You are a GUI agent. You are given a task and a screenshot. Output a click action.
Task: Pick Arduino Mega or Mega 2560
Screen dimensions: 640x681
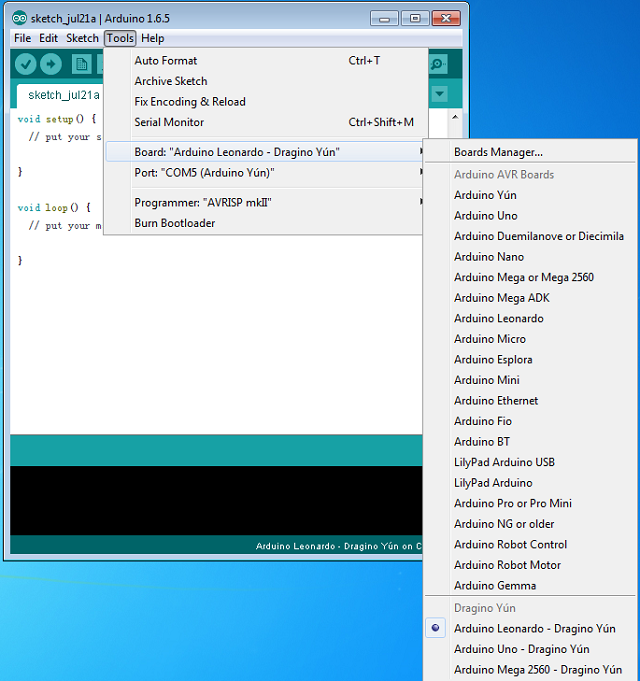coord(530,277)
